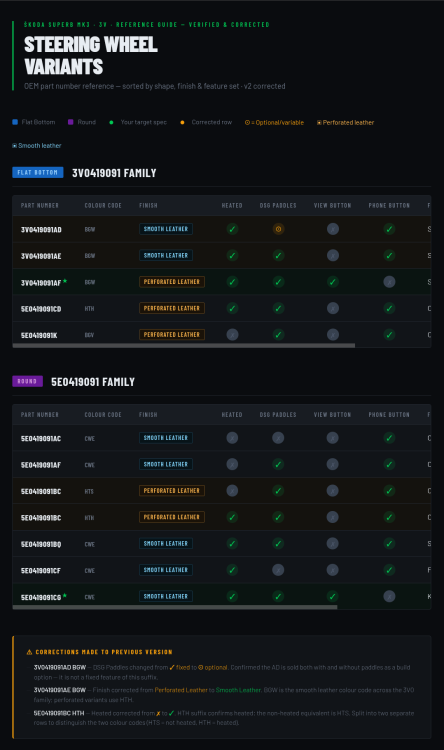444x750 pixels.
Task: Click horizontal scrollbar under the flat-bottom table
Action: [x=184, y=345]
